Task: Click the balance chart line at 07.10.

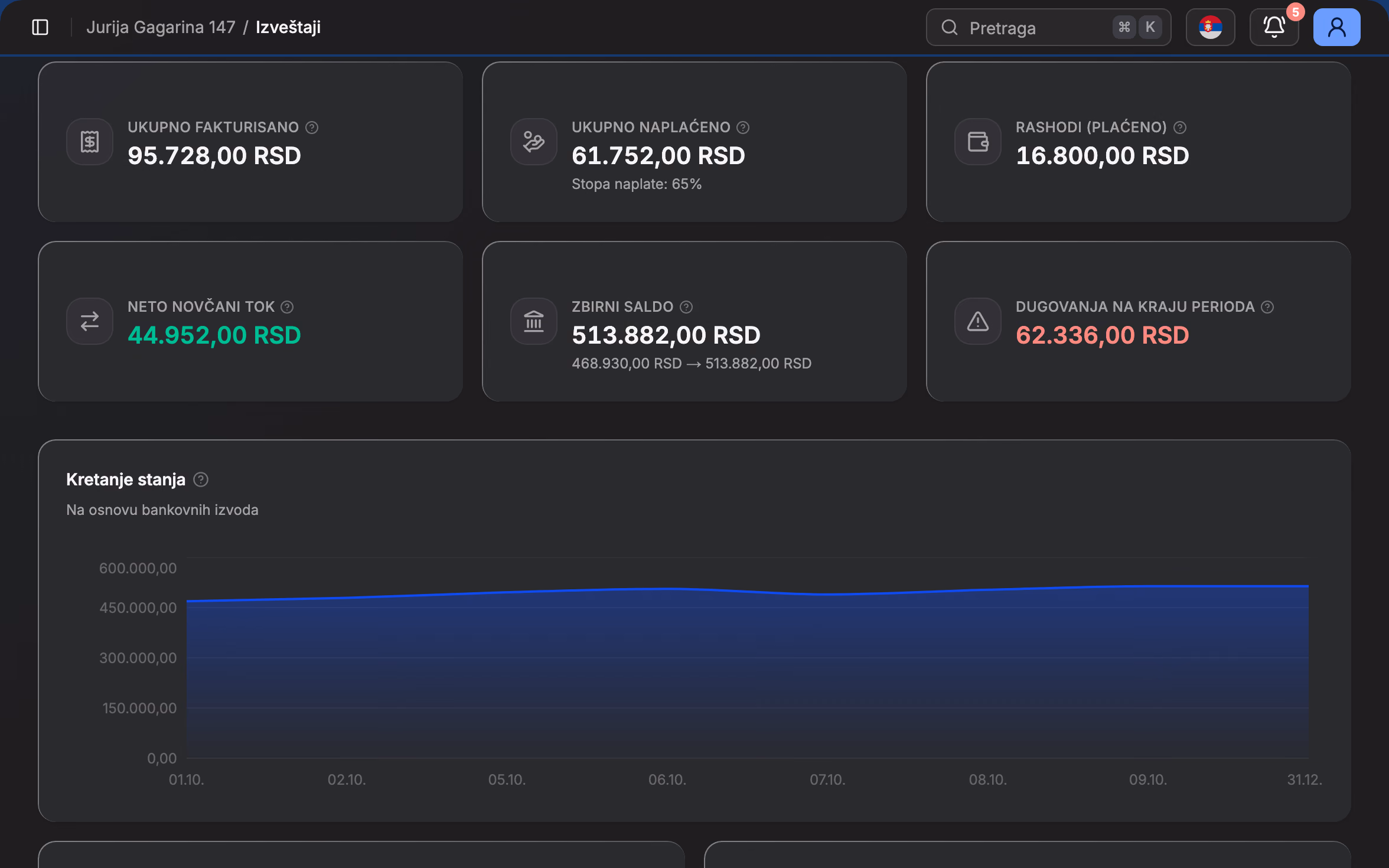Action: pos(827,594)
